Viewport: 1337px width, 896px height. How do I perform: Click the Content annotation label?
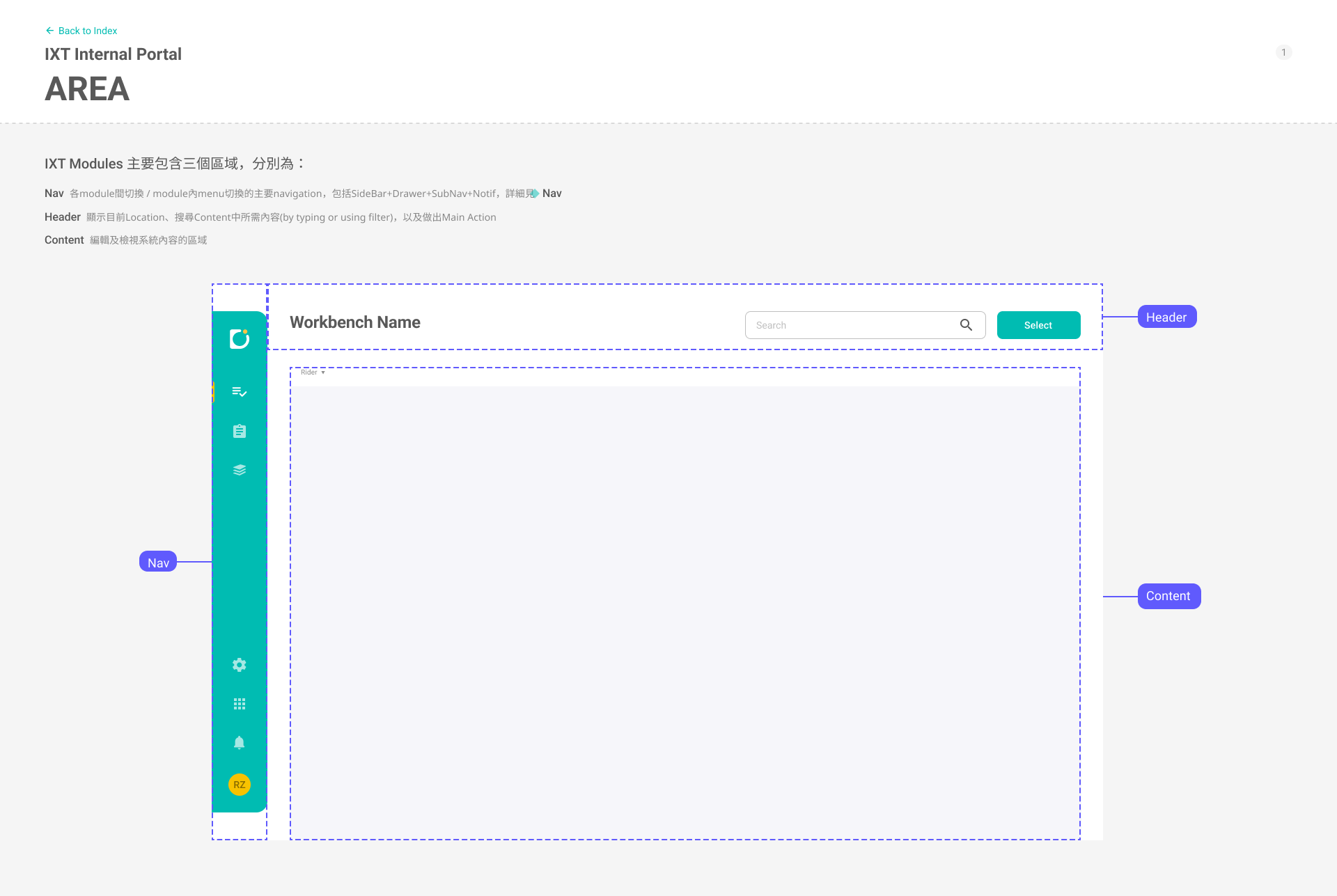click(x=1168, y=596)
